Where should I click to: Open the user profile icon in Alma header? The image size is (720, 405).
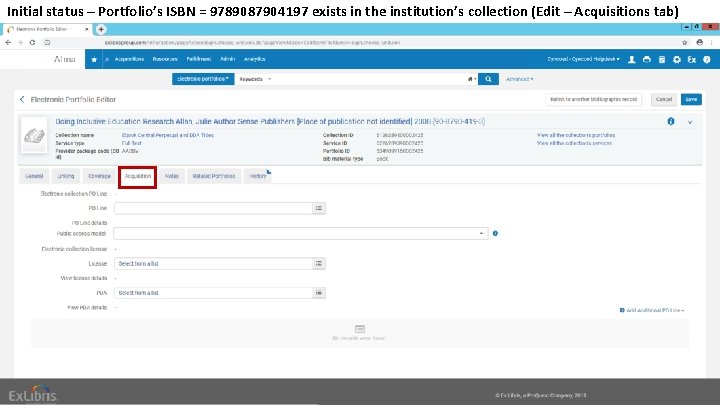[x=632, y=59]
